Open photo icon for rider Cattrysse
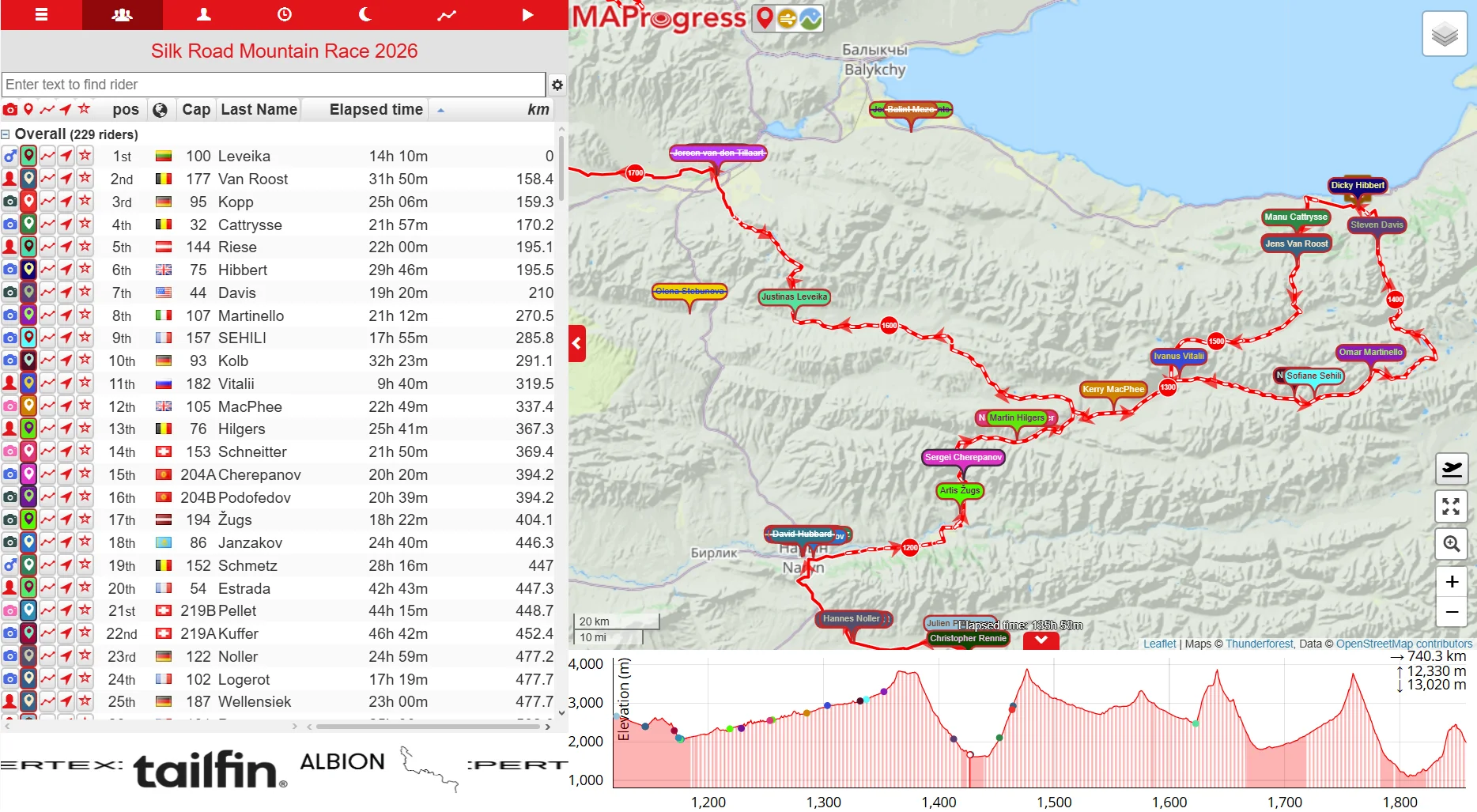The width and height of the screenshot is (1477, 812). [9, 225]
